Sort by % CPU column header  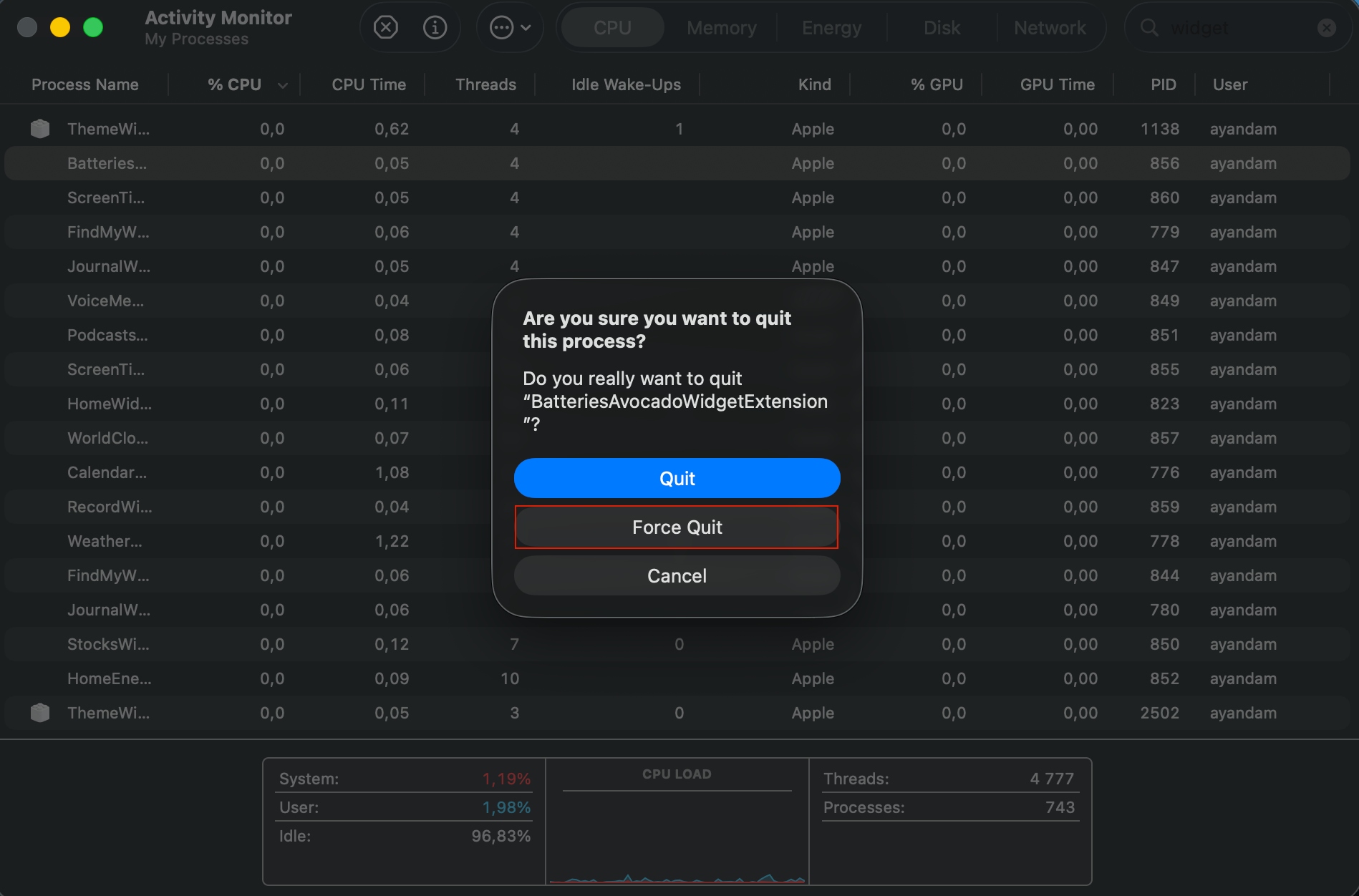click(234, 84)
